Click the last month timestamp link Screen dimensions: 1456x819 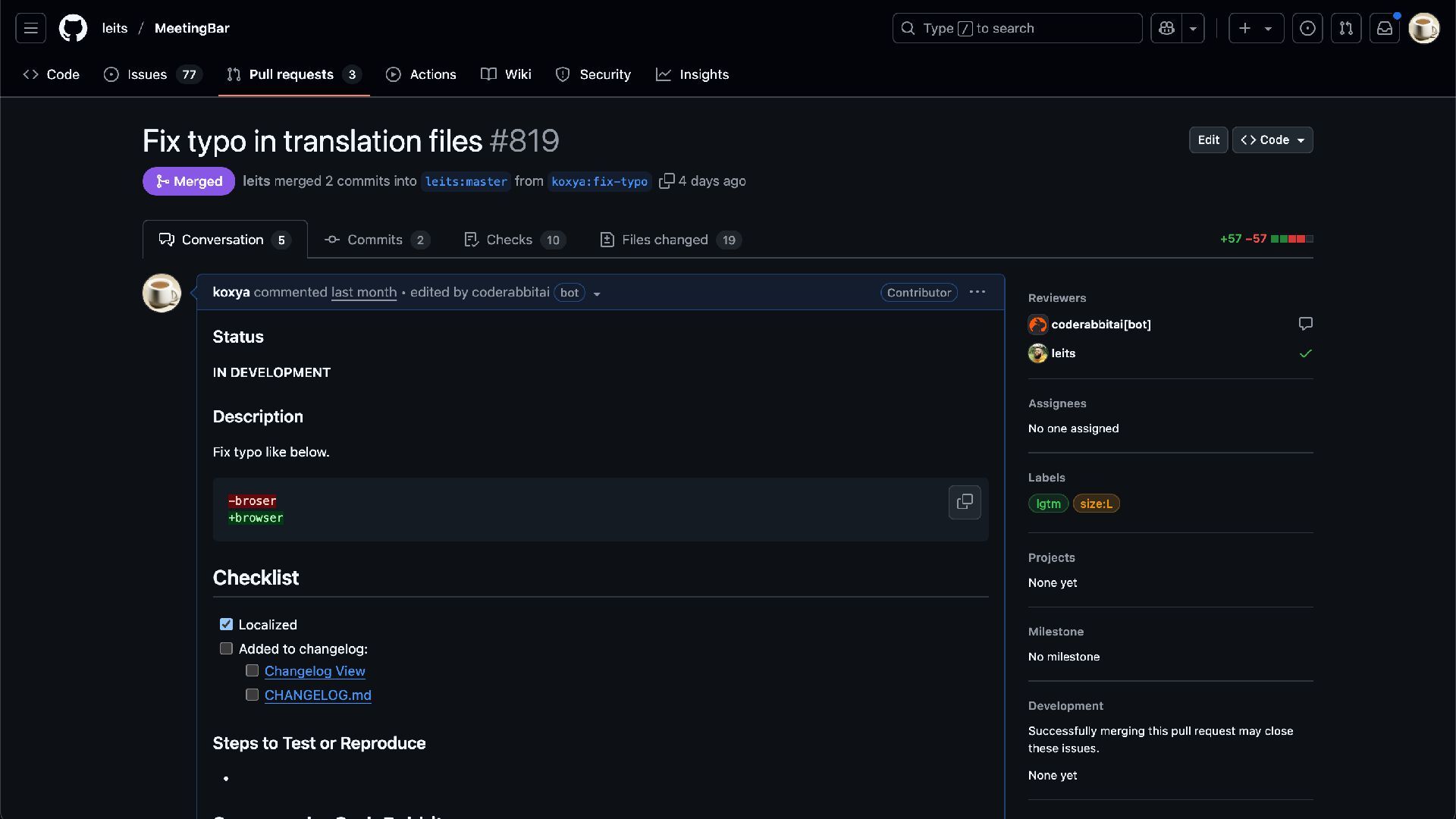coord(364,292)
